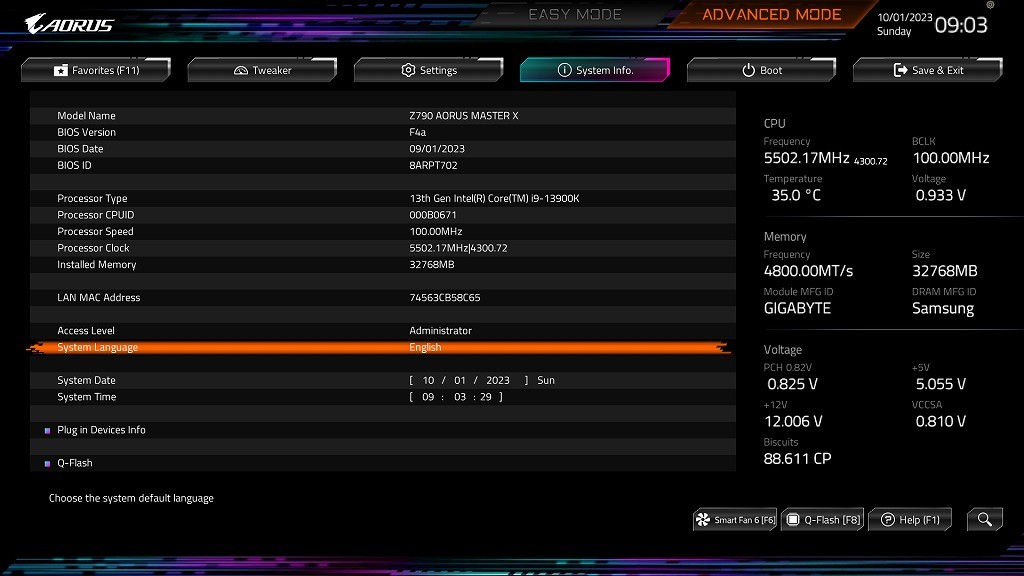Click the System Time label

(x=86, y=397)
